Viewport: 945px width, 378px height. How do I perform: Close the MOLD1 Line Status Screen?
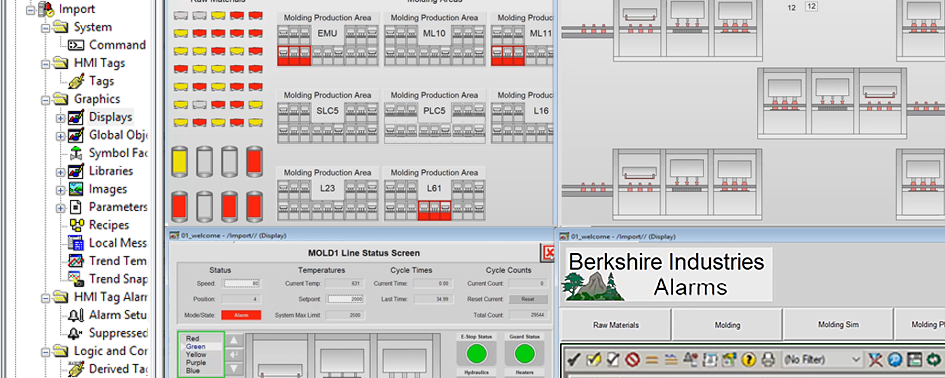coord(548,253)
